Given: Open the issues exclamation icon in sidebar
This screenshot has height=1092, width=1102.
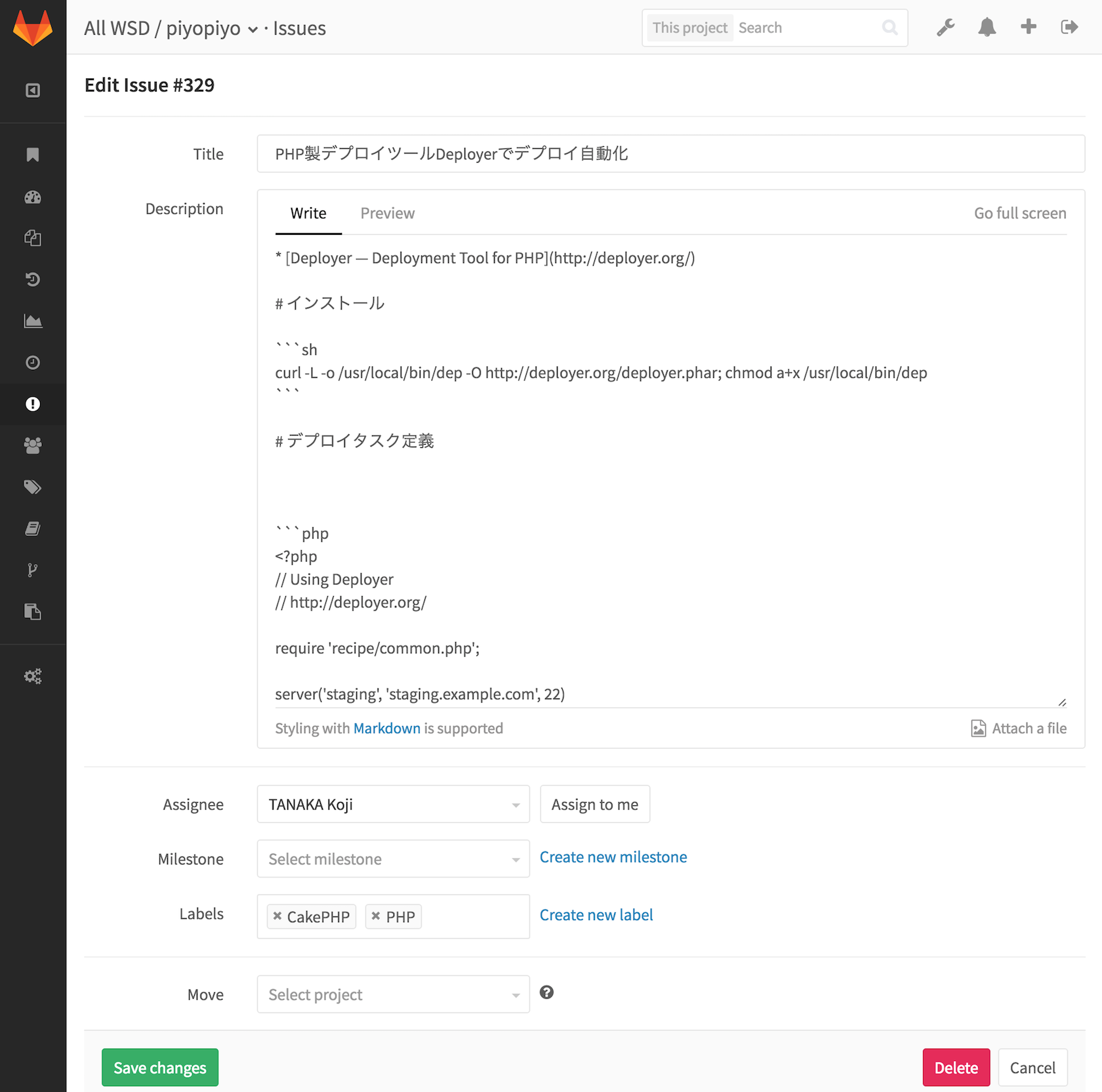Looking at the screenshot, I should pos(33,404).
